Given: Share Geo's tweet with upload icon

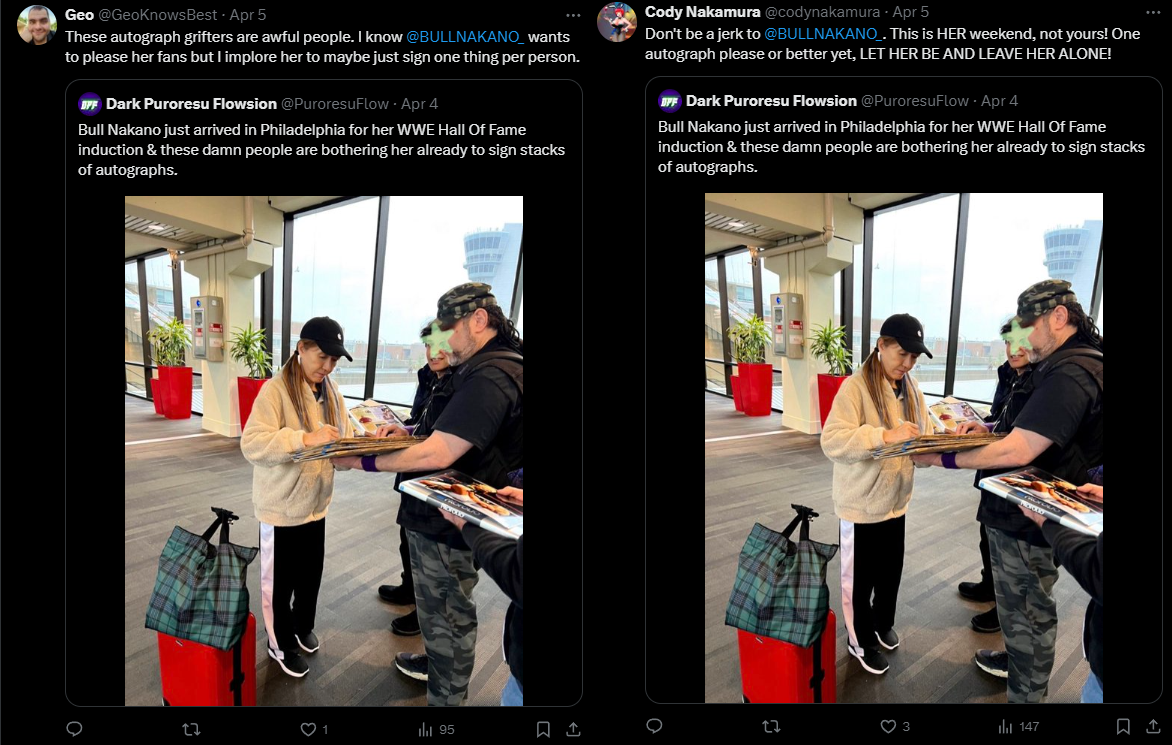Looking at the screenshot, I should [x=573, y=729].
